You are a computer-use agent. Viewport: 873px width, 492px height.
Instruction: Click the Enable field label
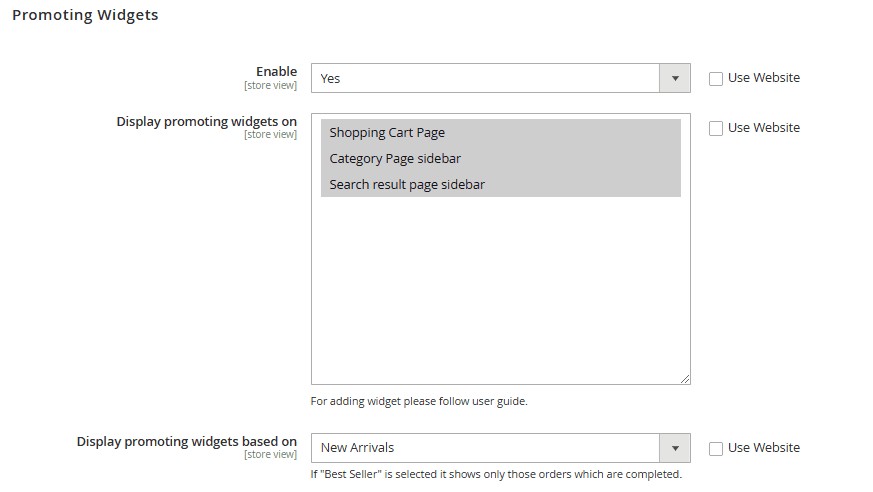(276, 71)
